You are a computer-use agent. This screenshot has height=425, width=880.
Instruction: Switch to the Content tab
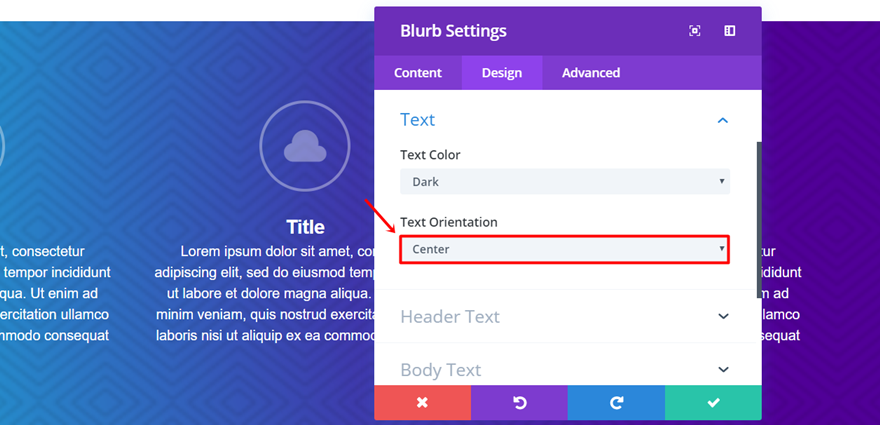pos(418,73)
